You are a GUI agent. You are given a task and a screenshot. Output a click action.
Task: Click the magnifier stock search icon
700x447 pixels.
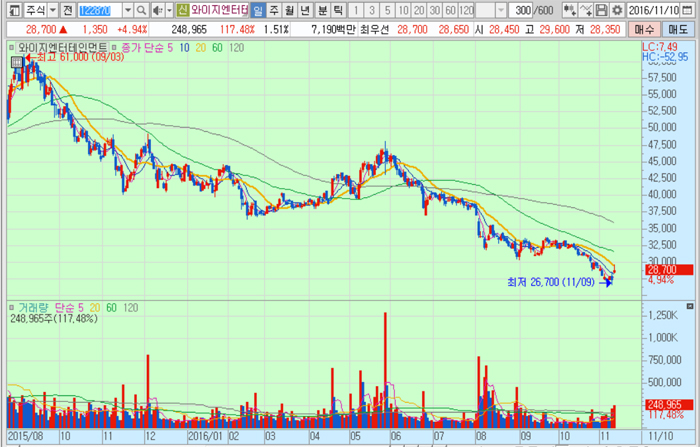[x=142, y=10]
